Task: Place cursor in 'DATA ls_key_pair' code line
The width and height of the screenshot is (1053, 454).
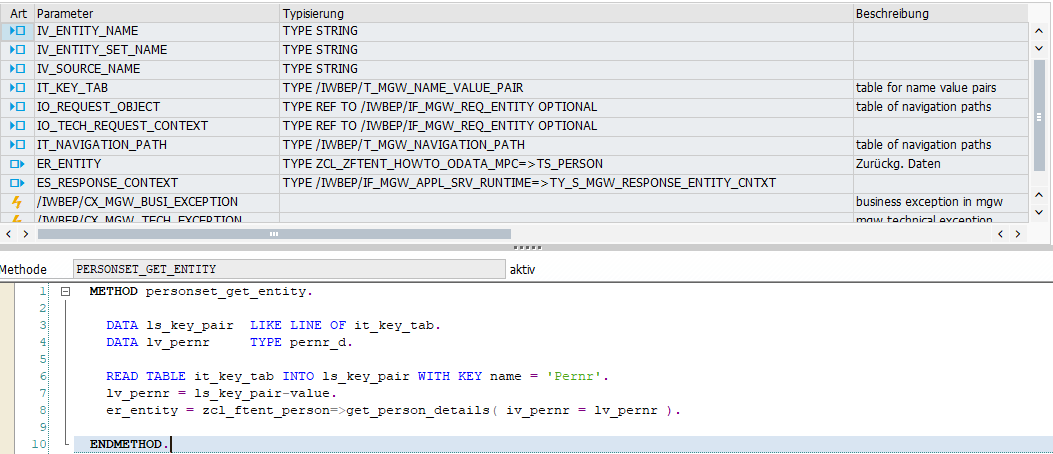Action: click(x=273, y=325)
